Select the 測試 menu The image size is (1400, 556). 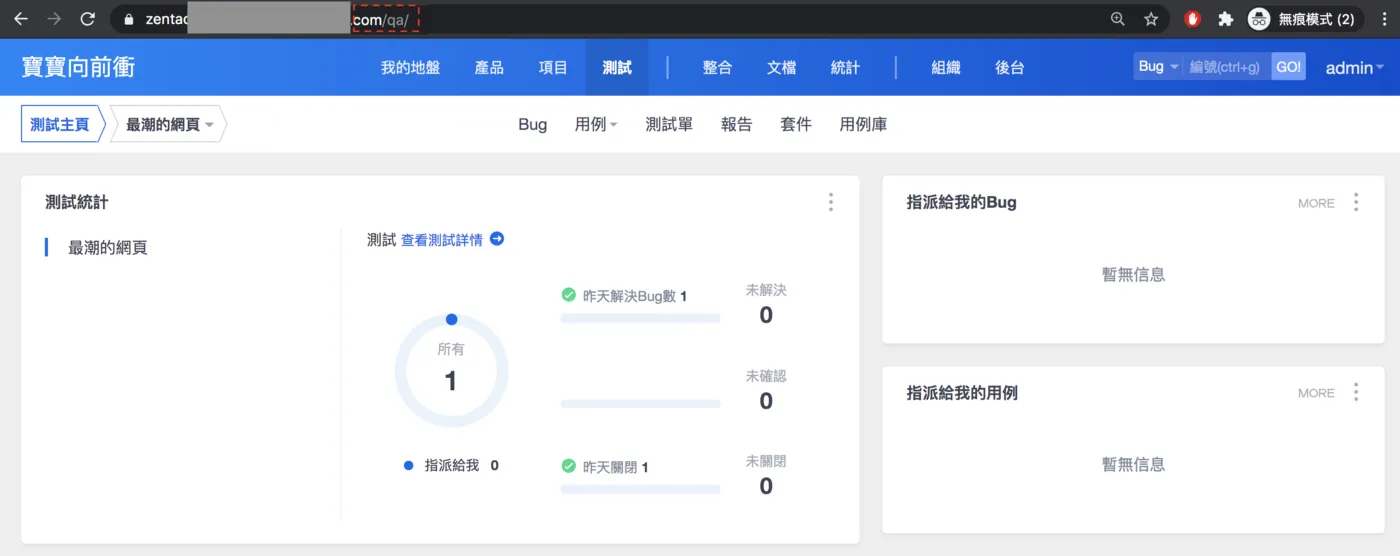617,68
